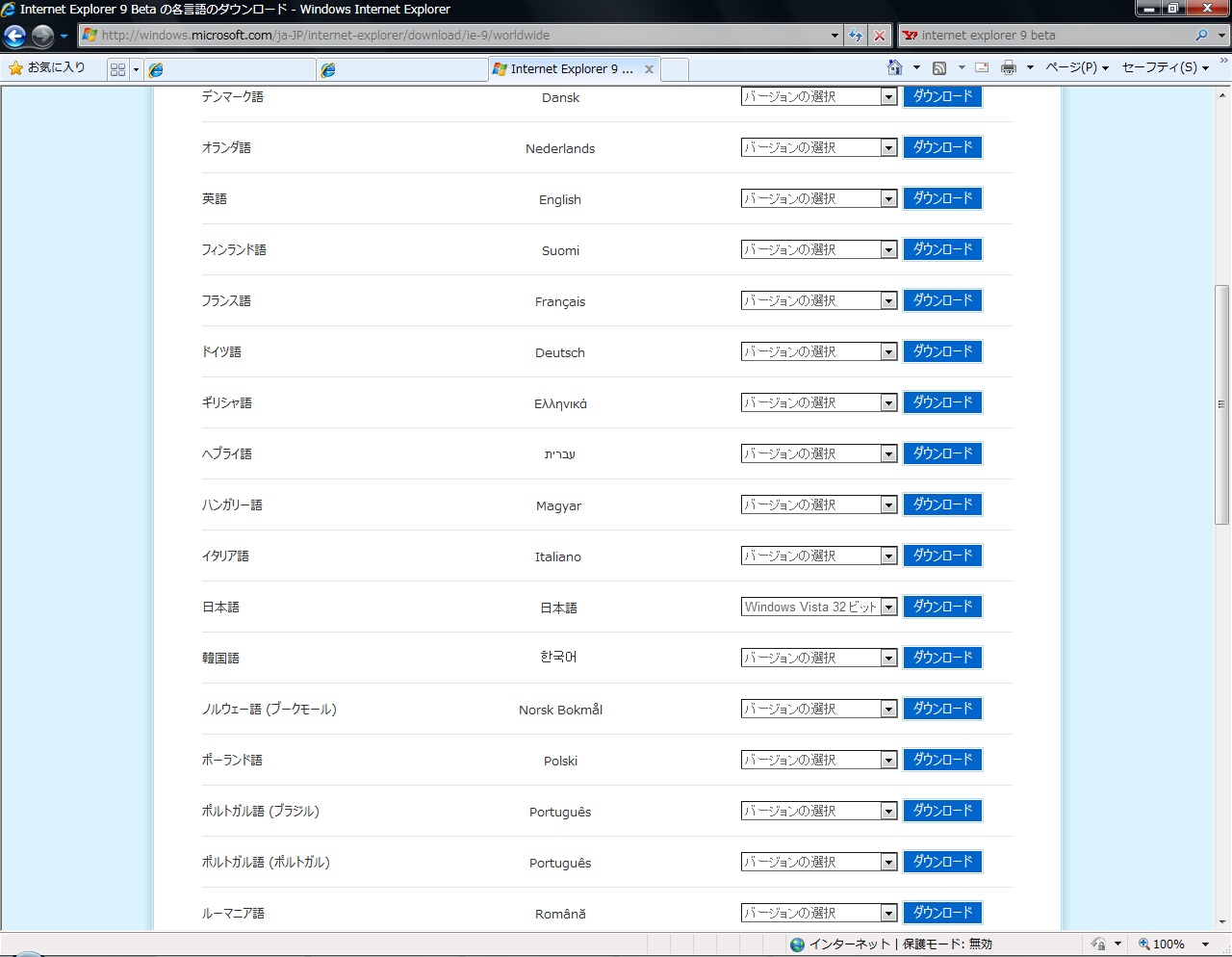Screen dimensions: 1232x957
Task: Click the vertical scrollbar down arrow
Action: click(x=1222, y=921)
